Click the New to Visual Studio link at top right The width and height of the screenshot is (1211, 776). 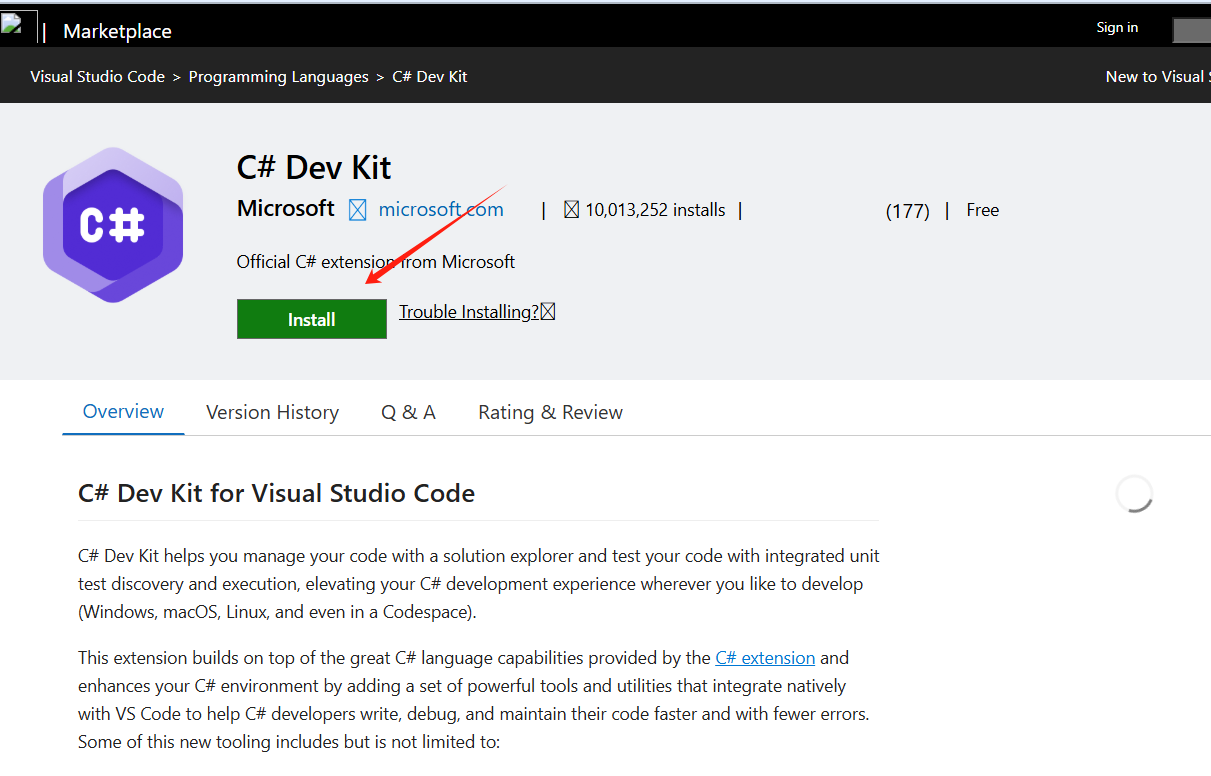(1158, 77)
